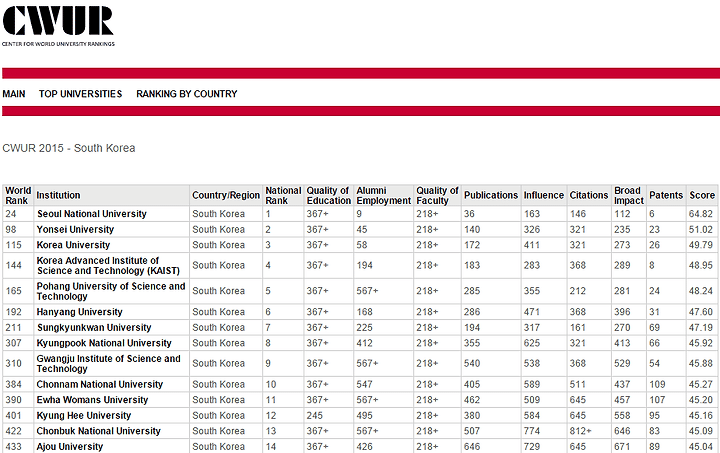Select Seoul National's alumni employment 9
Screen dimensions: 720x453
(x=359, y=214)
